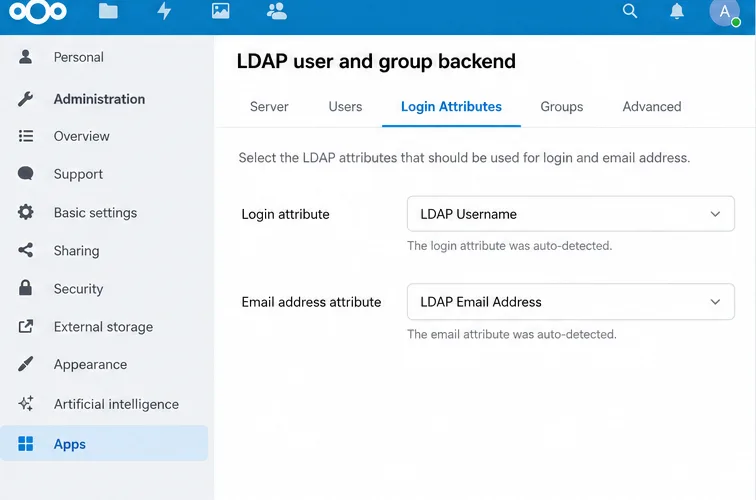Click the 'Login attribute' label
Image resolution: width=756 pixels, height=500 pixels.
(285, 214)
